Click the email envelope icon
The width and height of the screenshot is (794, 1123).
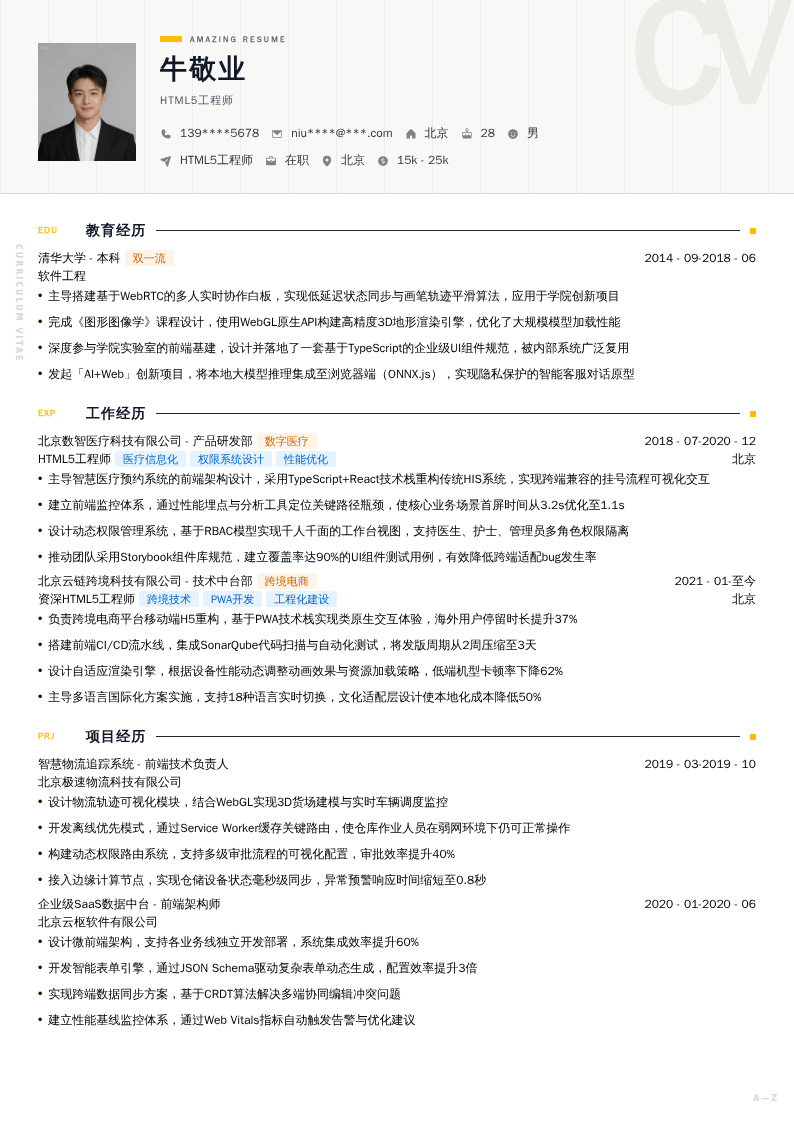coord(276,133)
